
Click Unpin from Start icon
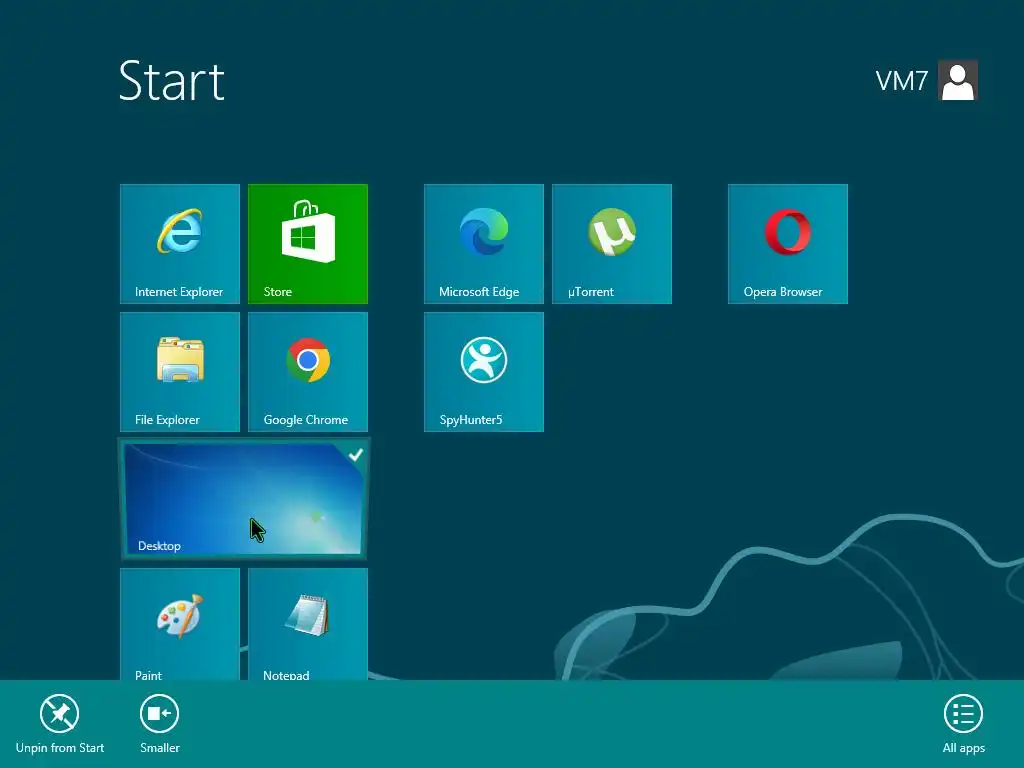click(59, 714)
